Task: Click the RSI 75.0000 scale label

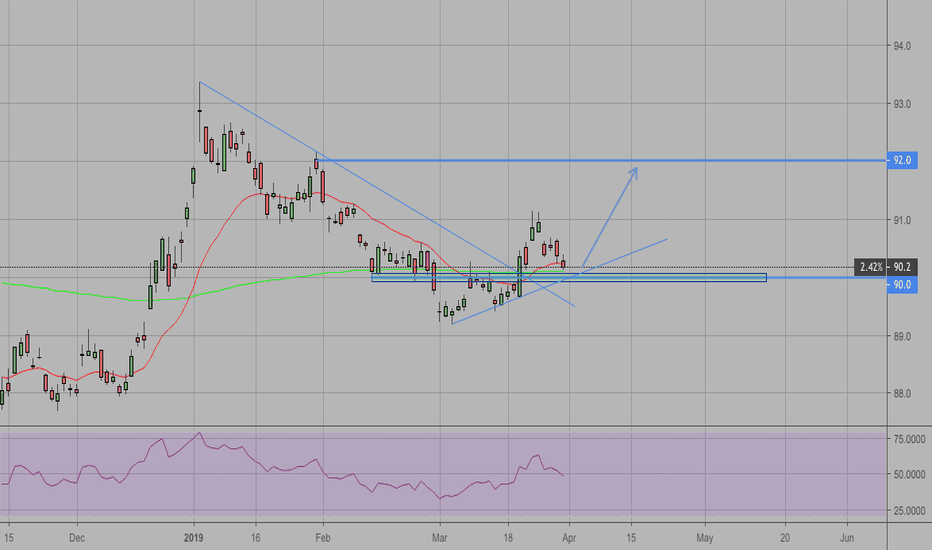Action: [x=909, y=439]
